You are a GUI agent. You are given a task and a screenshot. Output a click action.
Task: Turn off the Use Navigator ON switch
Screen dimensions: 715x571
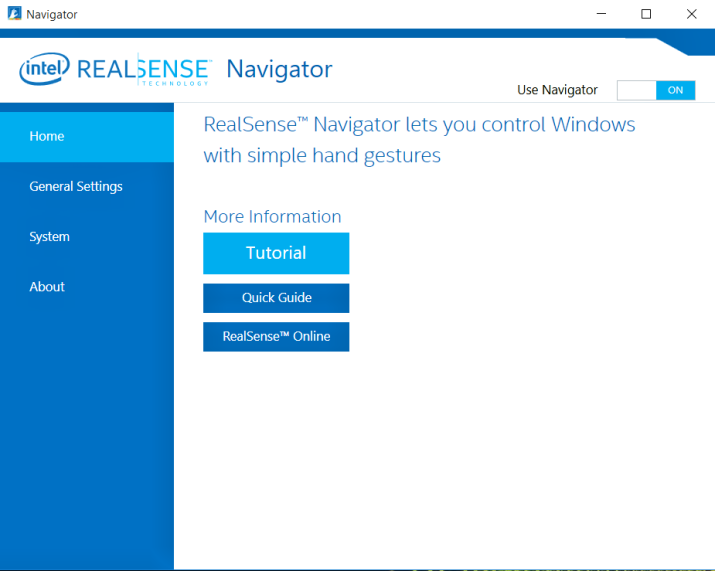(675, 90)
